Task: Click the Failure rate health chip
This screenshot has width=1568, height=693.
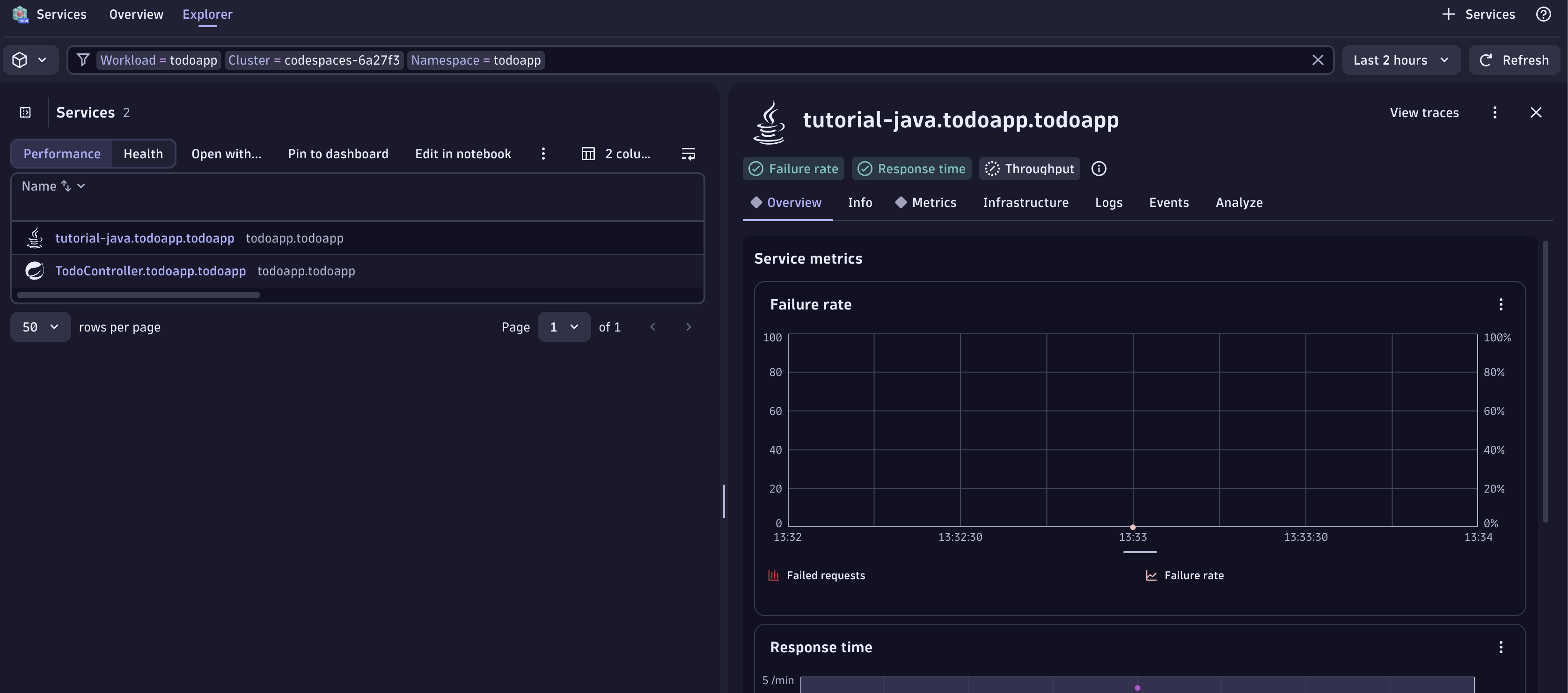Action: (793, 169)
